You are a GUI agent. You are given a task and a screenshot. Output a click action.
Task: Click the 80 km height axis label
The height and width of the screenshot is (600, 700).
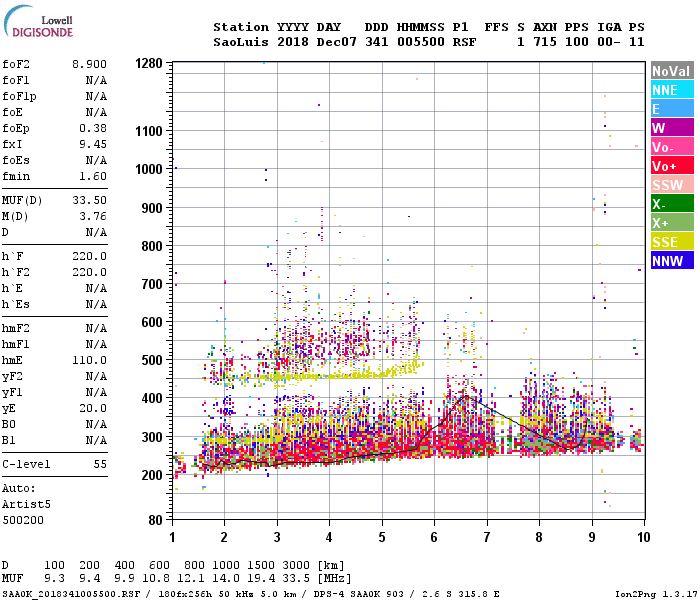155,520
